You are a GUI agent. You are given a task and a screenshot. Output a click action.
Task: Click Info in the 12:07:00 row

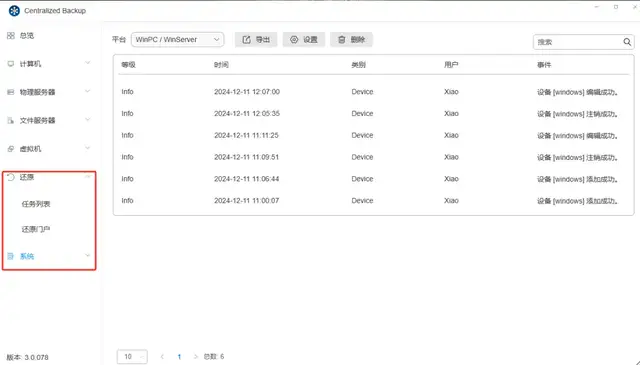pos(127,92)
